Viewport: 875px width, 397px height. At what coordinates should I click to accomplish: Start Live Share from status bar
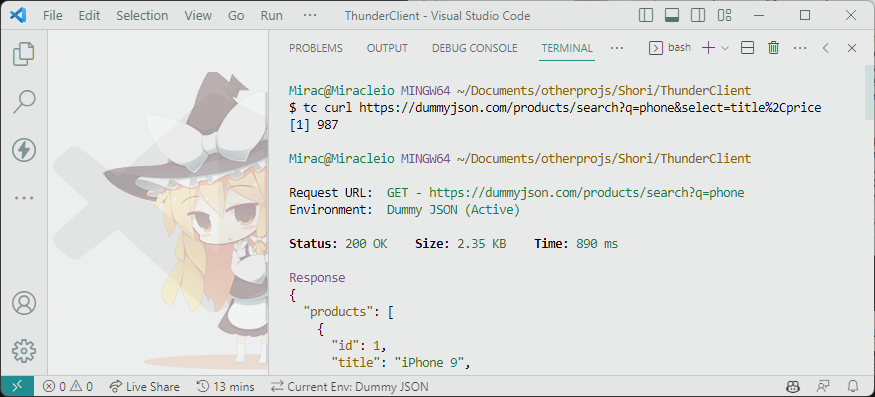[x=145, y=386]
